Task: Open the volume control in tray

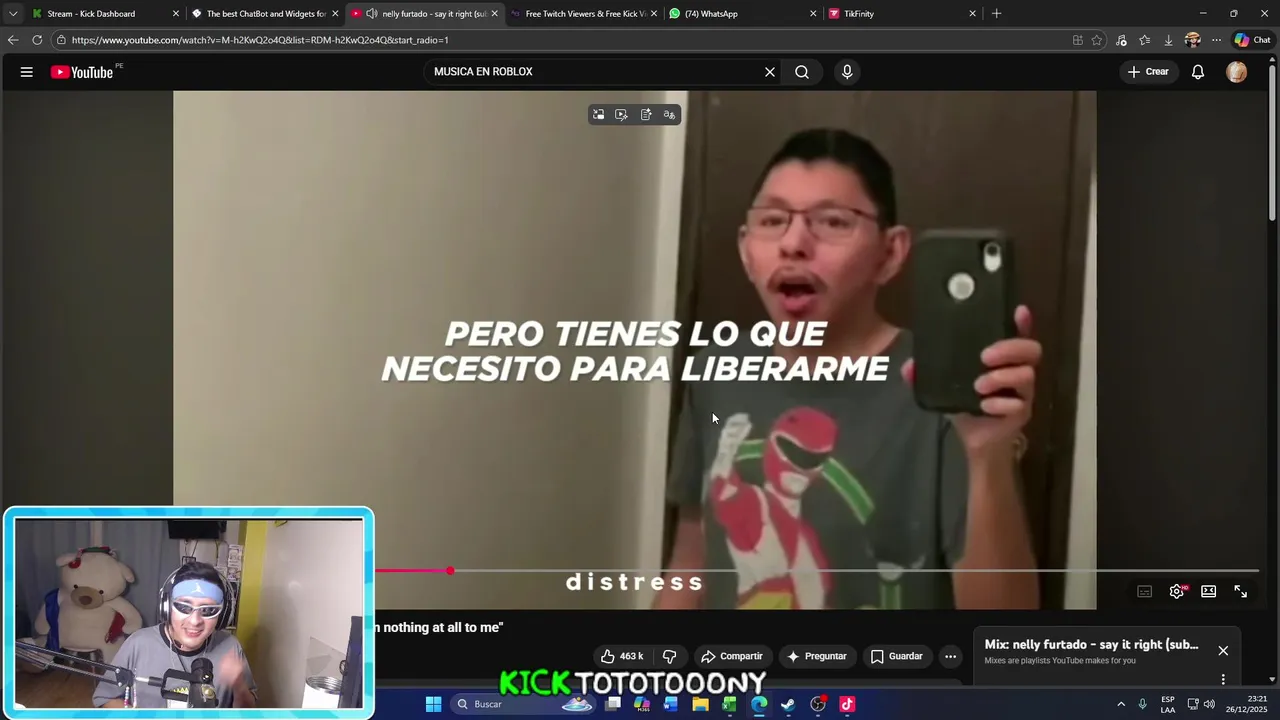Action: click(x=1209, y=704)
